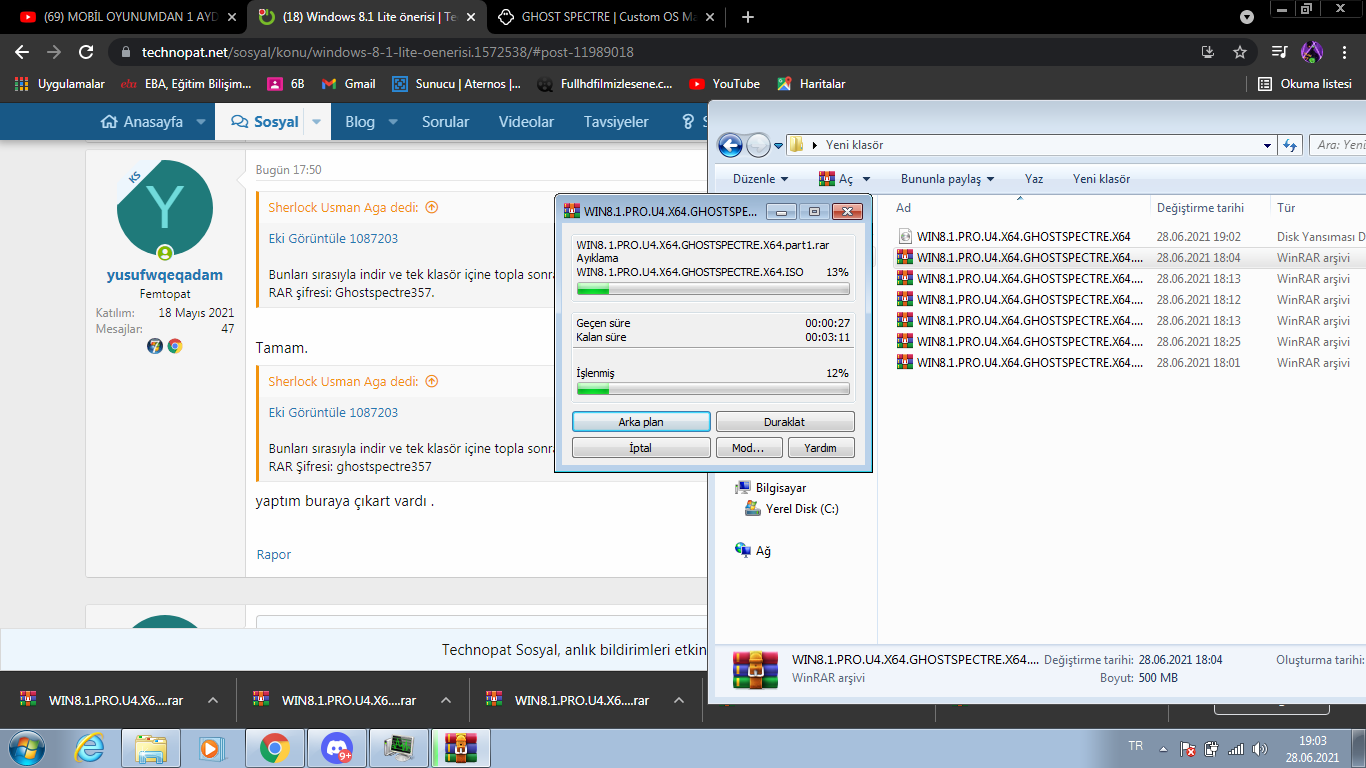Image resolution: width=1366 pixels, height=768 pixels.
Task: Open the Haritalar maps bookmark
Action: pos(811,84)
